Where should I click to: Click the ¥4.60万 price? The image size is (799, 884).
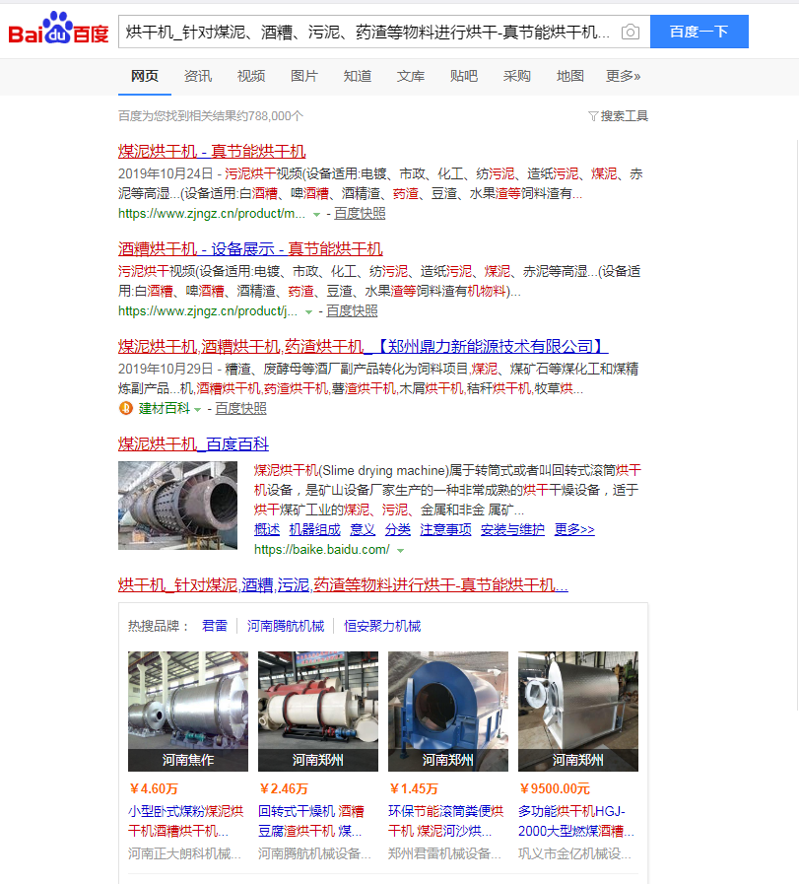153,789
